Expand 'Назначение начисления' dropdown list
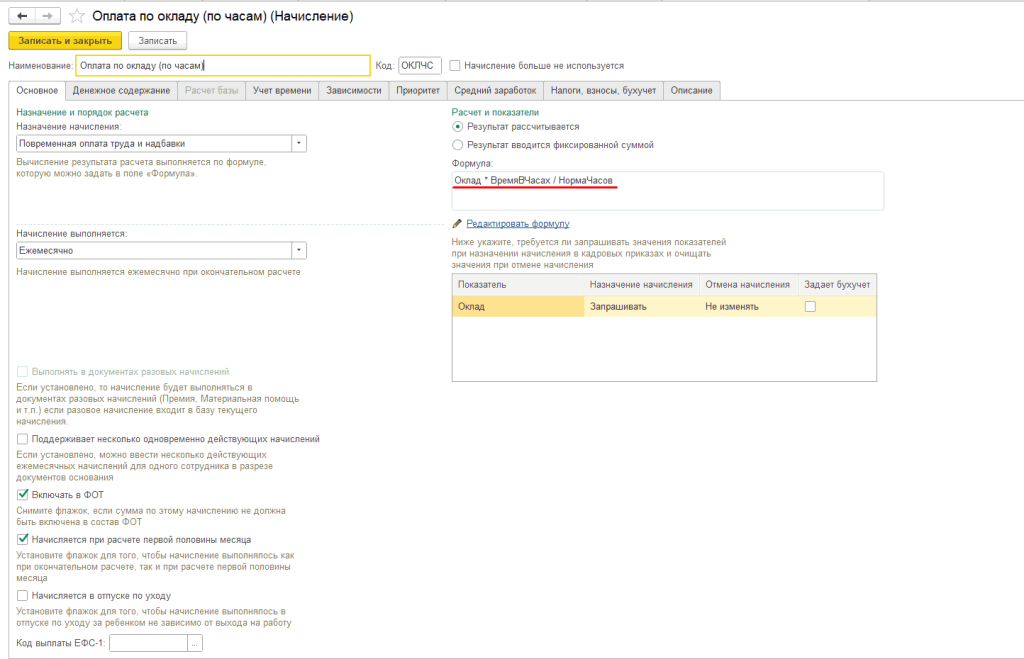Viewport: 1024px width, 659px height. point(298,143)
